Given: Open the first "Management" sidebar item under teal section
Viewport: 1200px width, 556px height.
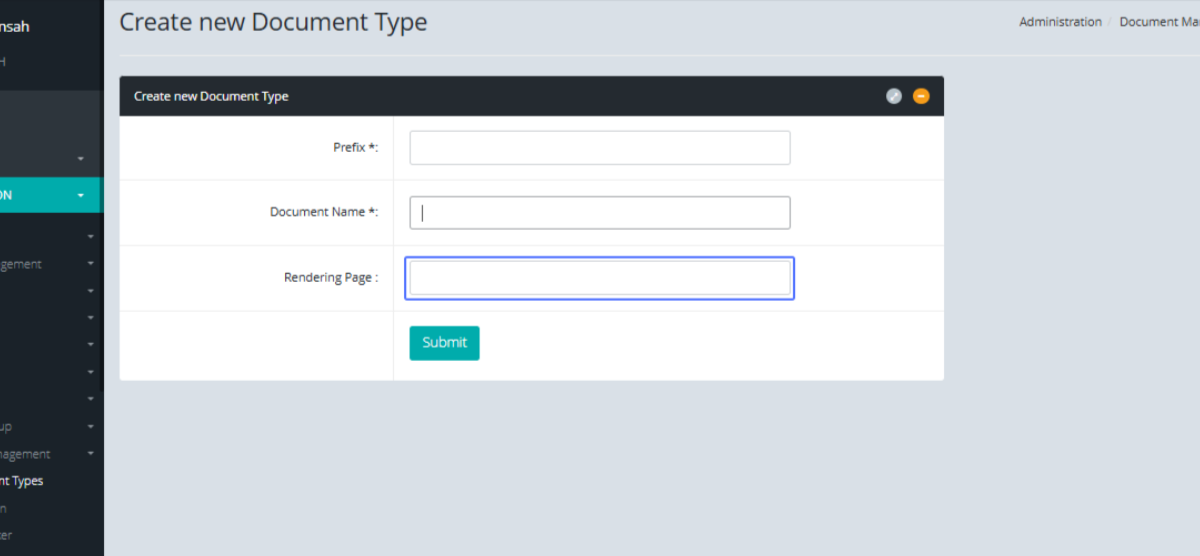Looking at the screenshot, I should pyautogui.click(x=21, y=265).
